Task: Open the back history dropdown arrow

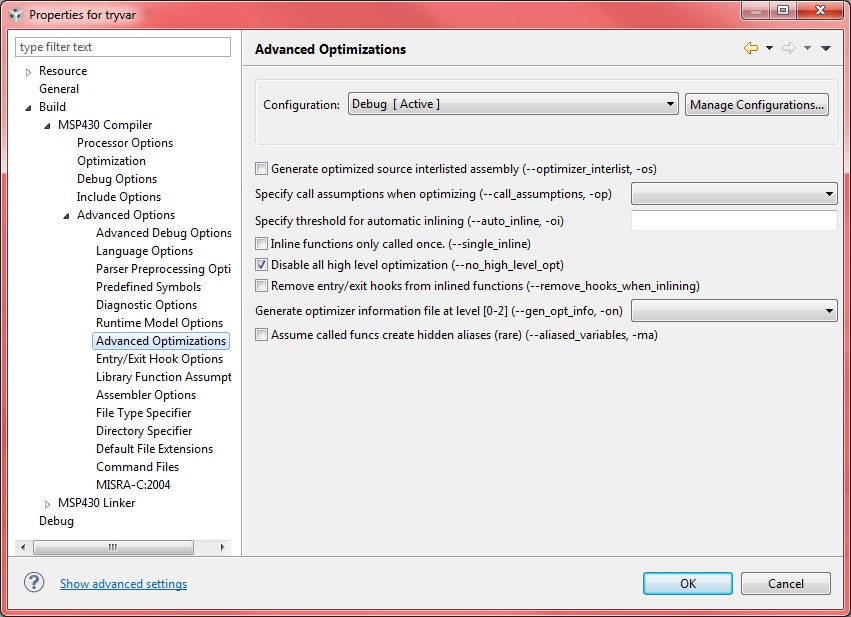Action: click(x=769, y=48)
